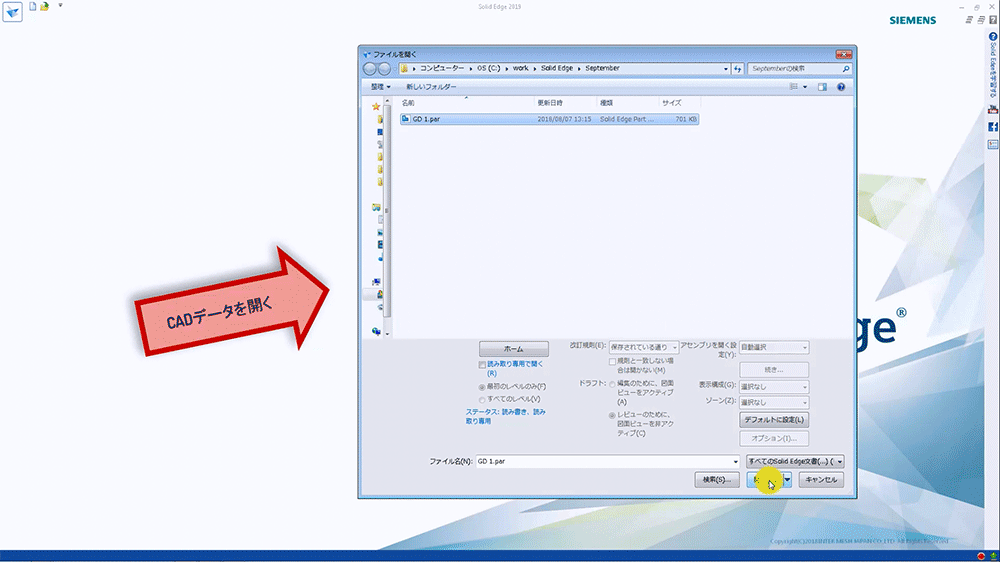The height and width of the screenshot is (562, 1000).
Task: Click デフォルトに設定(L) button
Action: [x=774, y=420]
